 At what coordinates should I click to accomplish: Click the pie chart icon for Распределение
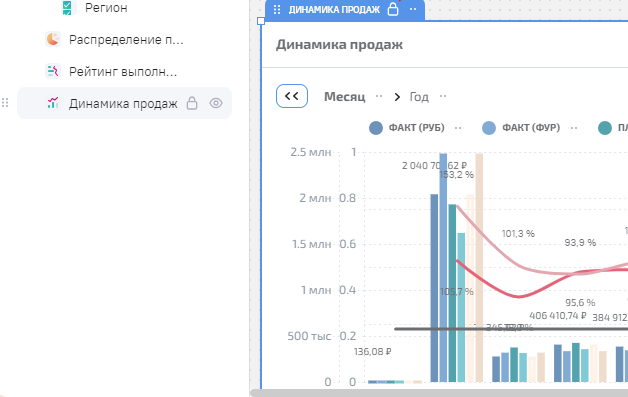53,39
